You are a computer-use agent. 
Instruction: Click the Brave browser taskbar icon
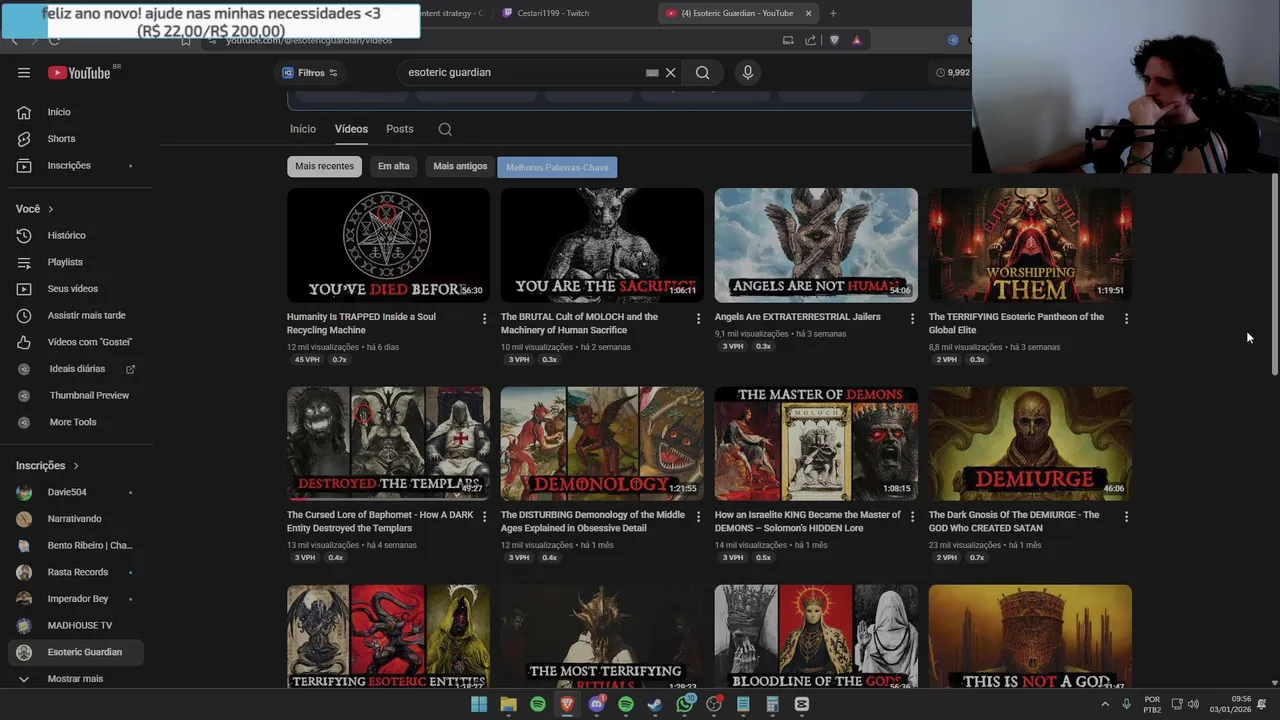tap(567, 704)
